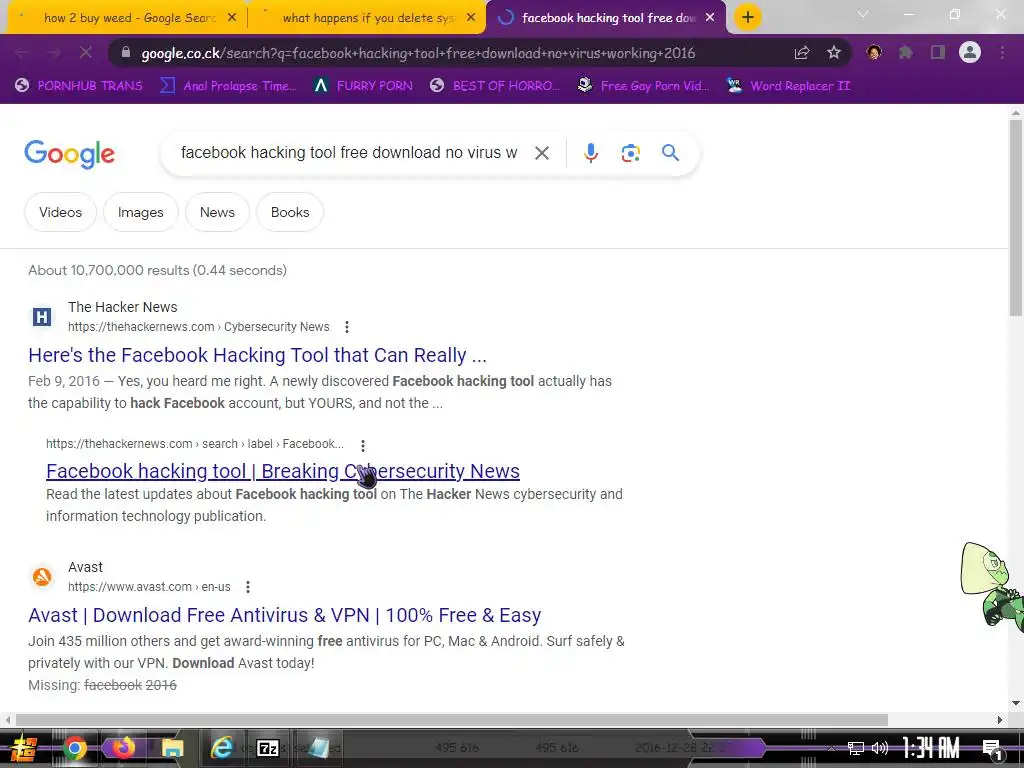Image resolution: width=1024 pixels, height=768 pixels.
Task: Click The Hacker News site favicon
Action: click(42, 317)
